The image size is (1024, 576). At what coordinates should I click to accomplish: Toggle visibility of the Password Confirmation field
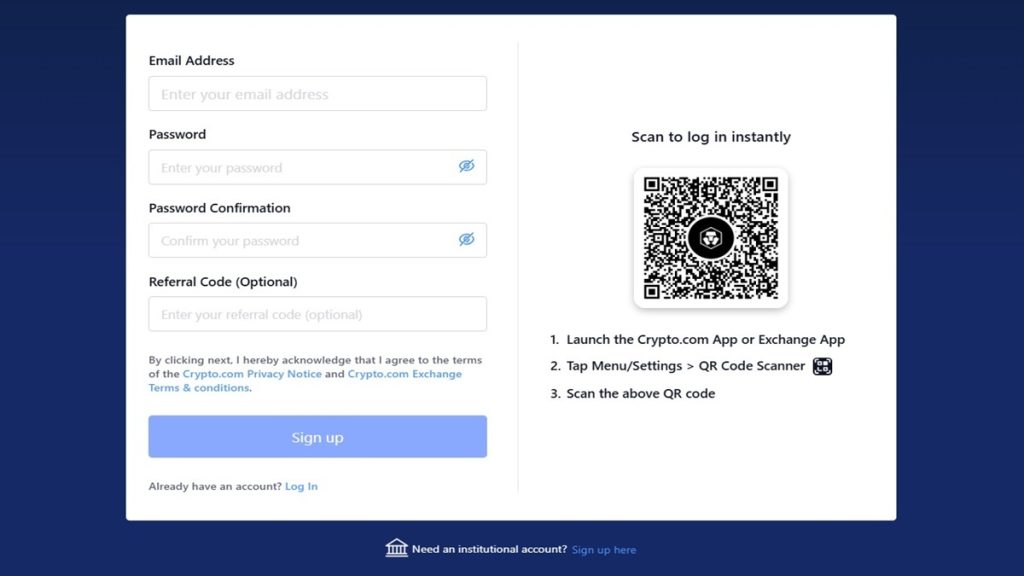pyautogui.click(x=466, y=240)
